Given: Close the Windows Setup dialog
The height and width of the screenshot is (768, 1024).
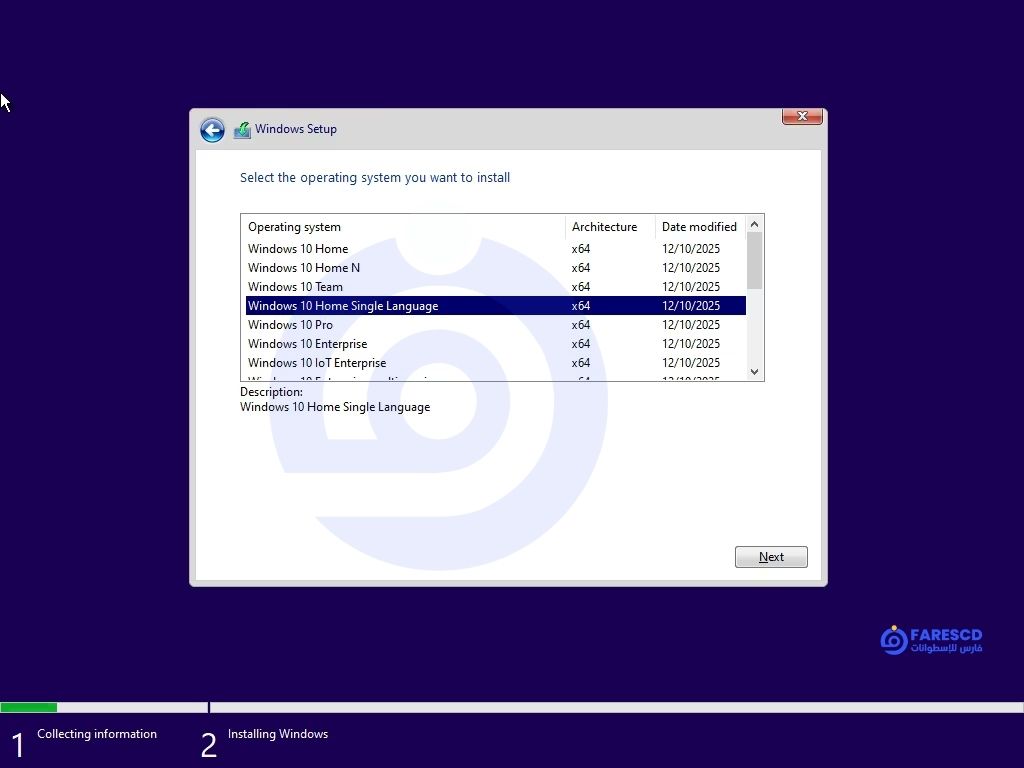Looking at the screenshot, I should (801, 117).
